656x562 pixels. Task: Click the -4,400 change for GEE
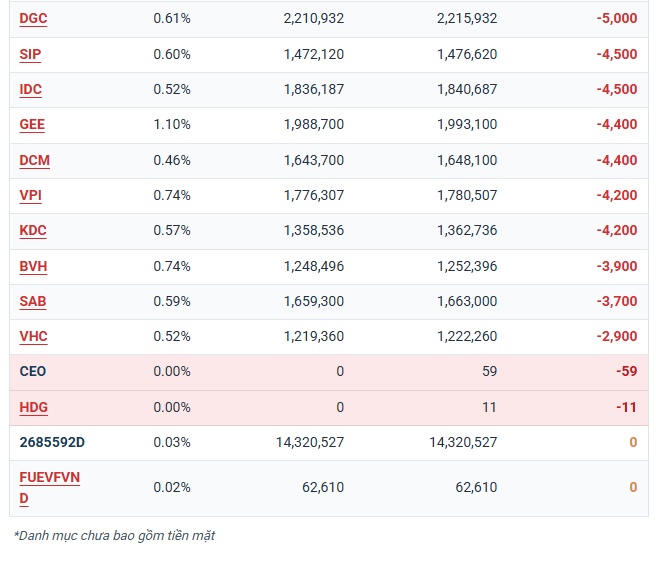tap(617, 125)
